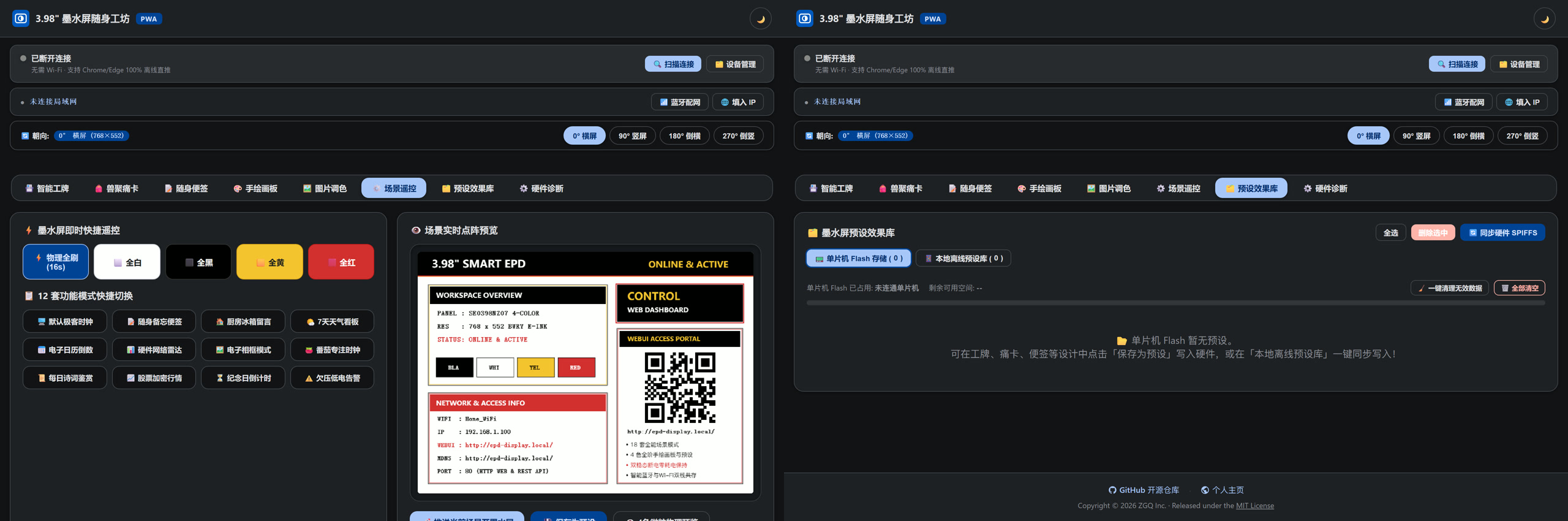Click 填入 IP in the left window
This screenshot has height=521, width=1568.
click(738, 102)
